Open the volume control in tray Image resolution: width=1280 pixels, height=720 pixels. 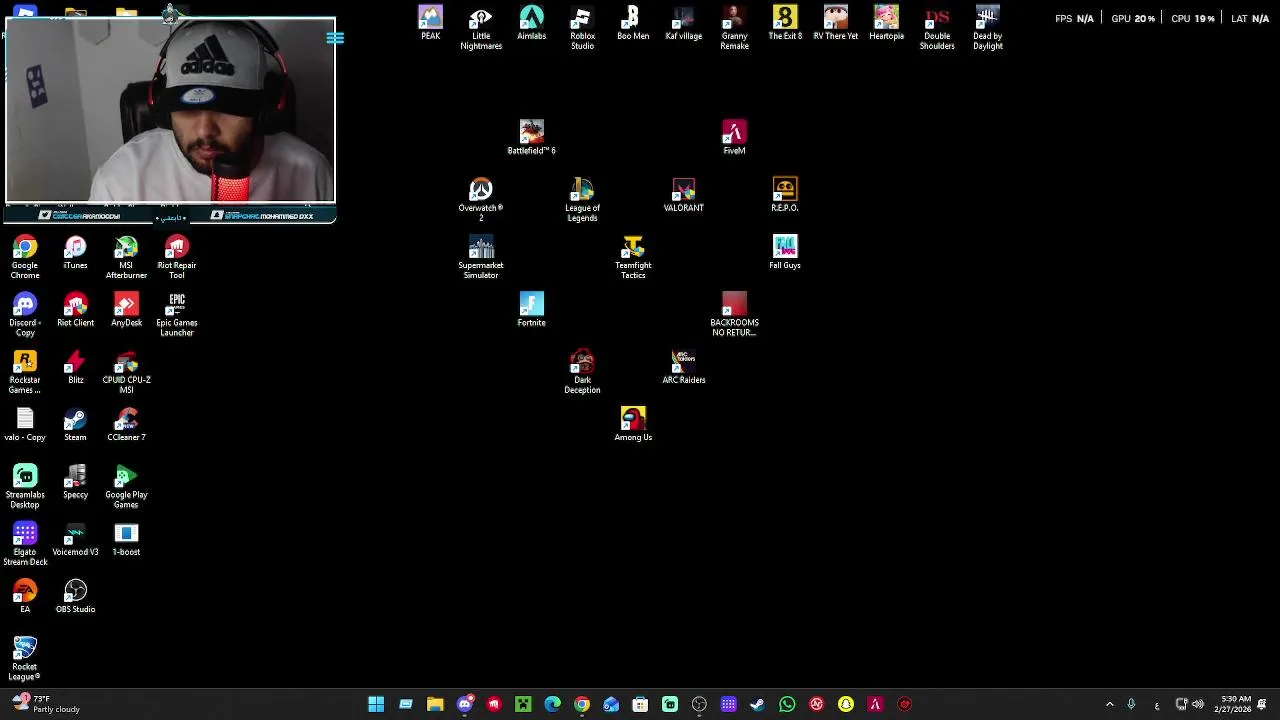click(1198, 704)
